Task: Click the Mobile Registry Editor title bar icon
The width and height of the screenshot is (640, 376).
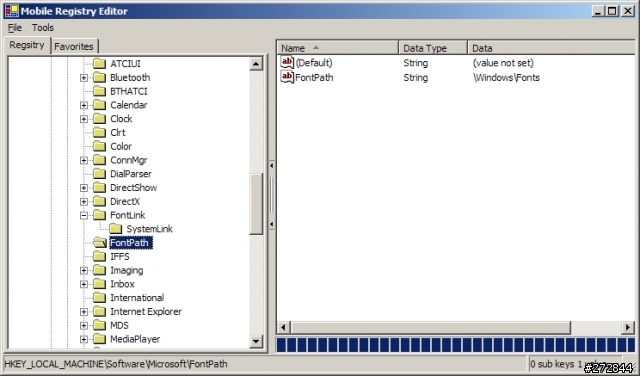Action: point(11,11)
